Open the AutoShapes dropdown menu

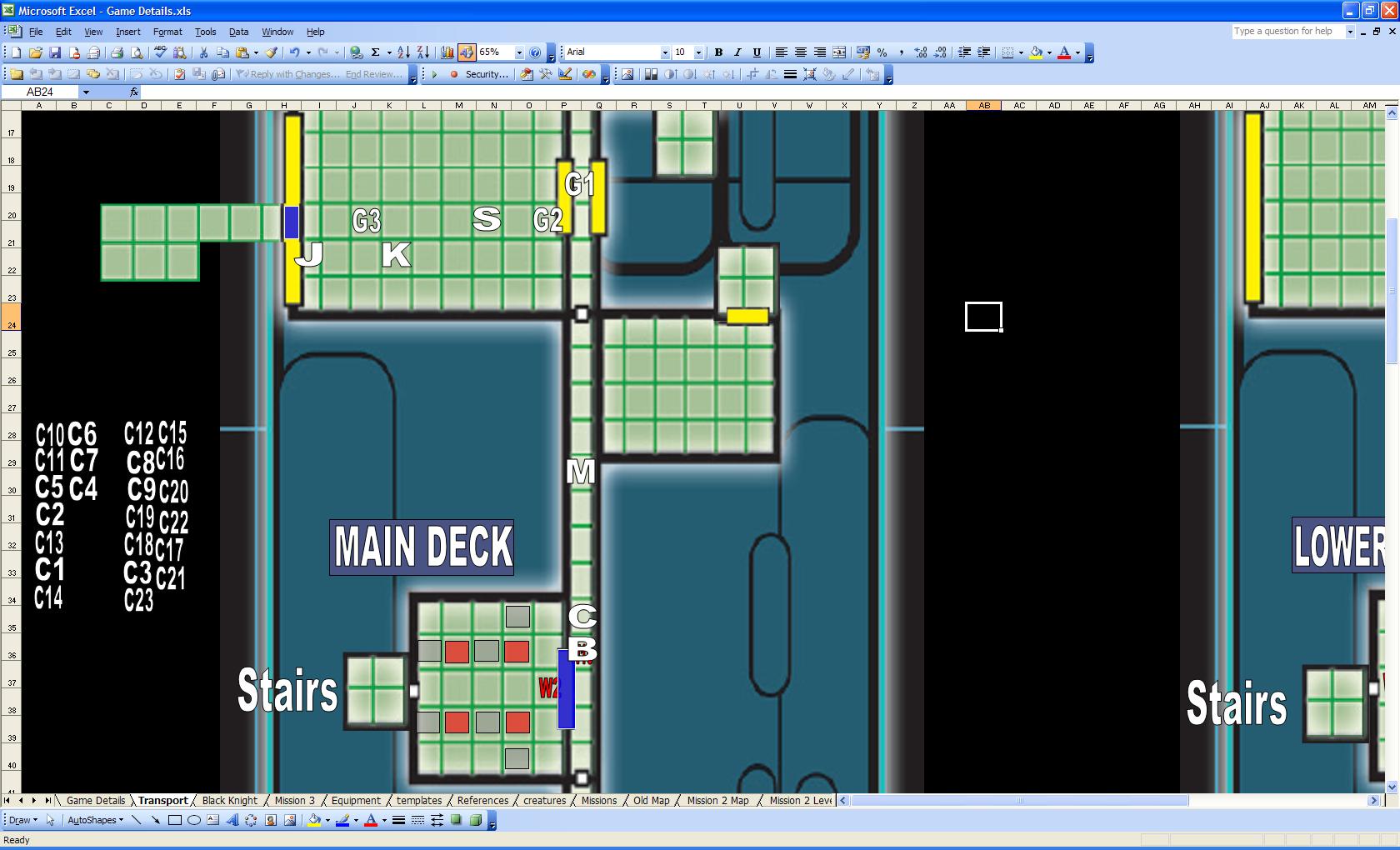[x=95, y=820]
